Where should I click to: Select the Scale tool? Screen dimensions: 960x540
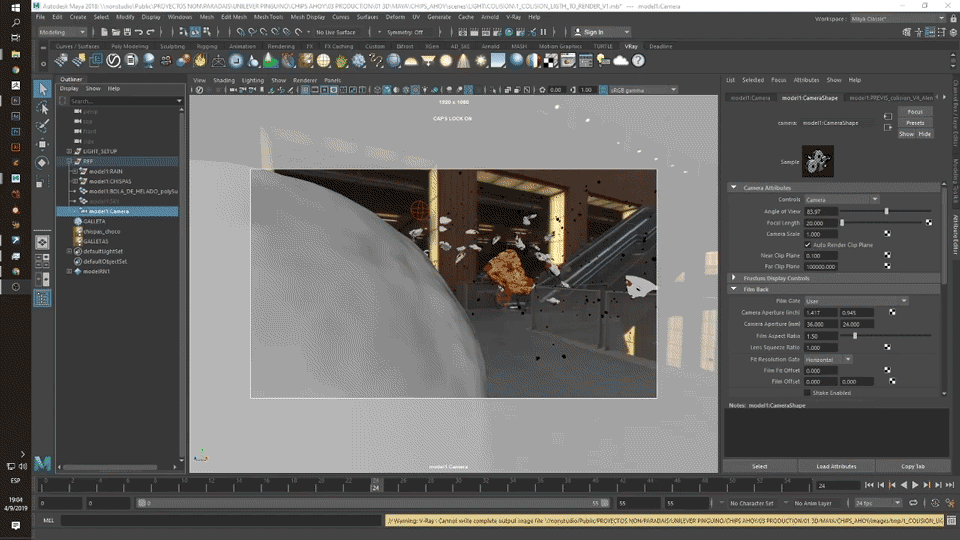coord(42,181)
